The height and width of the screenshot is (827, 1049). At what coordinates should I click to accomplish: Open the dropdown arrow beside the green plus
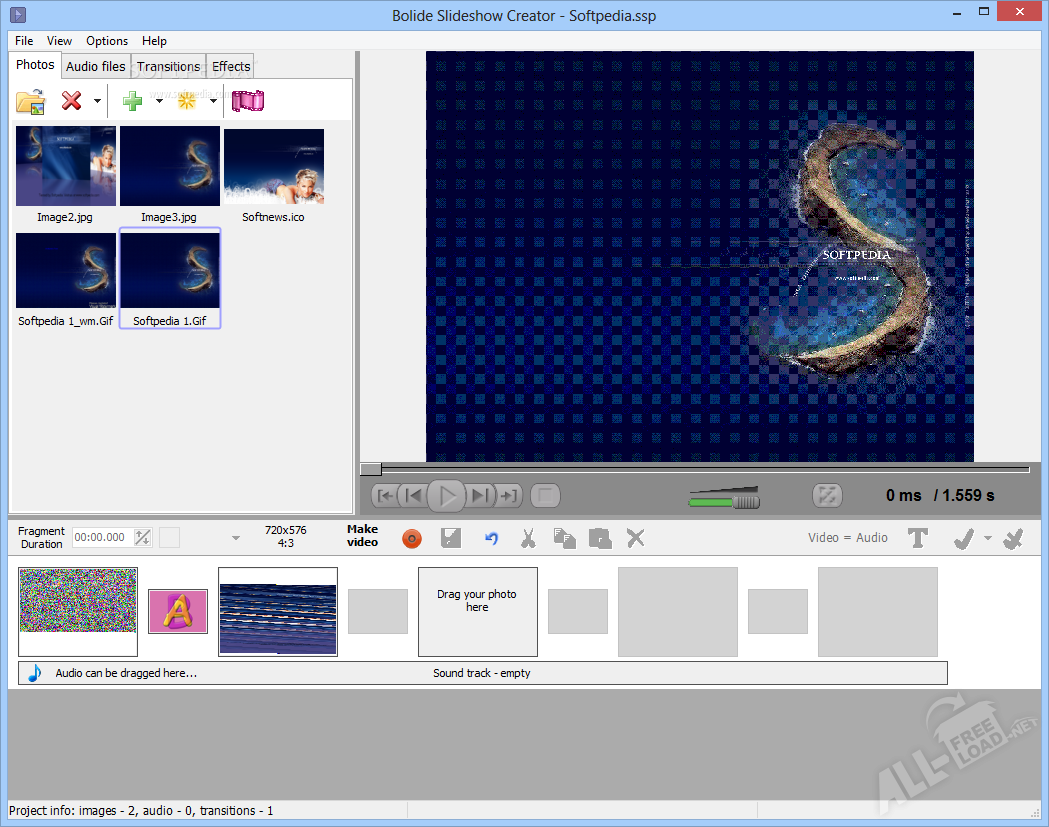coord(158,101)
